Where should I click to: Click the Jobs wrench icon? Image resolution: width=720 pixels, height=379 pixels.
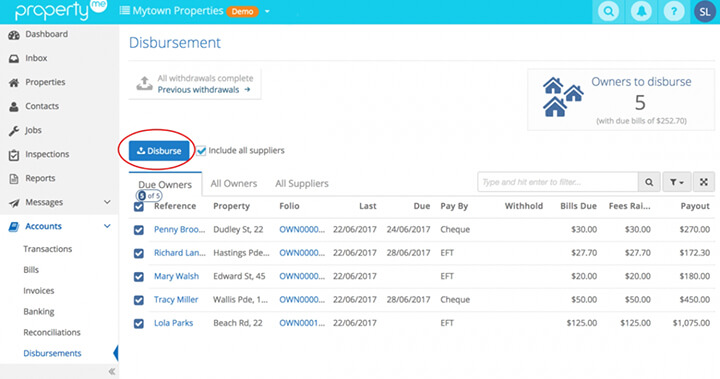click(x=14, y=130)
